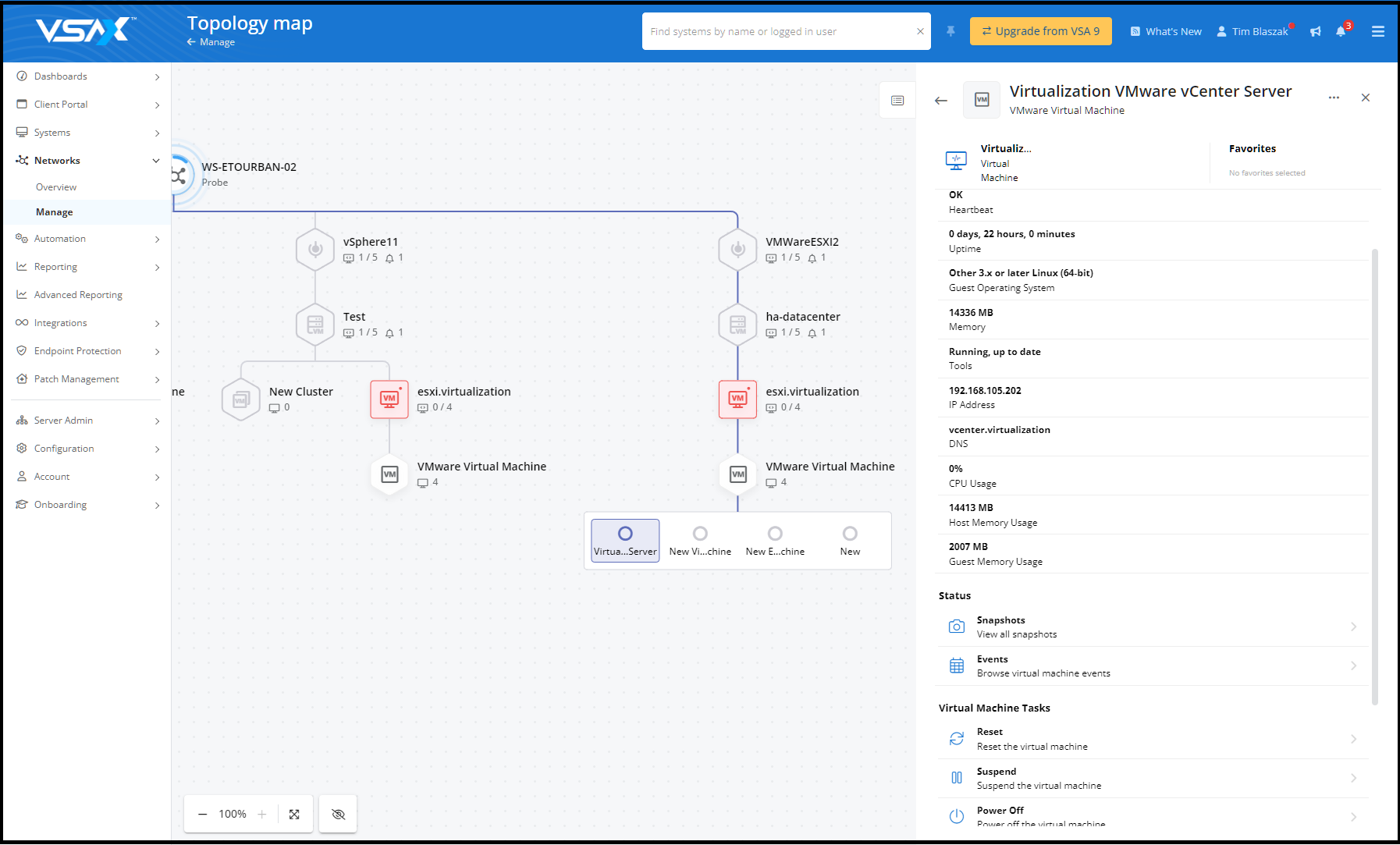Select the Virtua...Server VM radio
Image resolution: width=1400 pixels, height=845 pixels.
click(x=625, y=534)
